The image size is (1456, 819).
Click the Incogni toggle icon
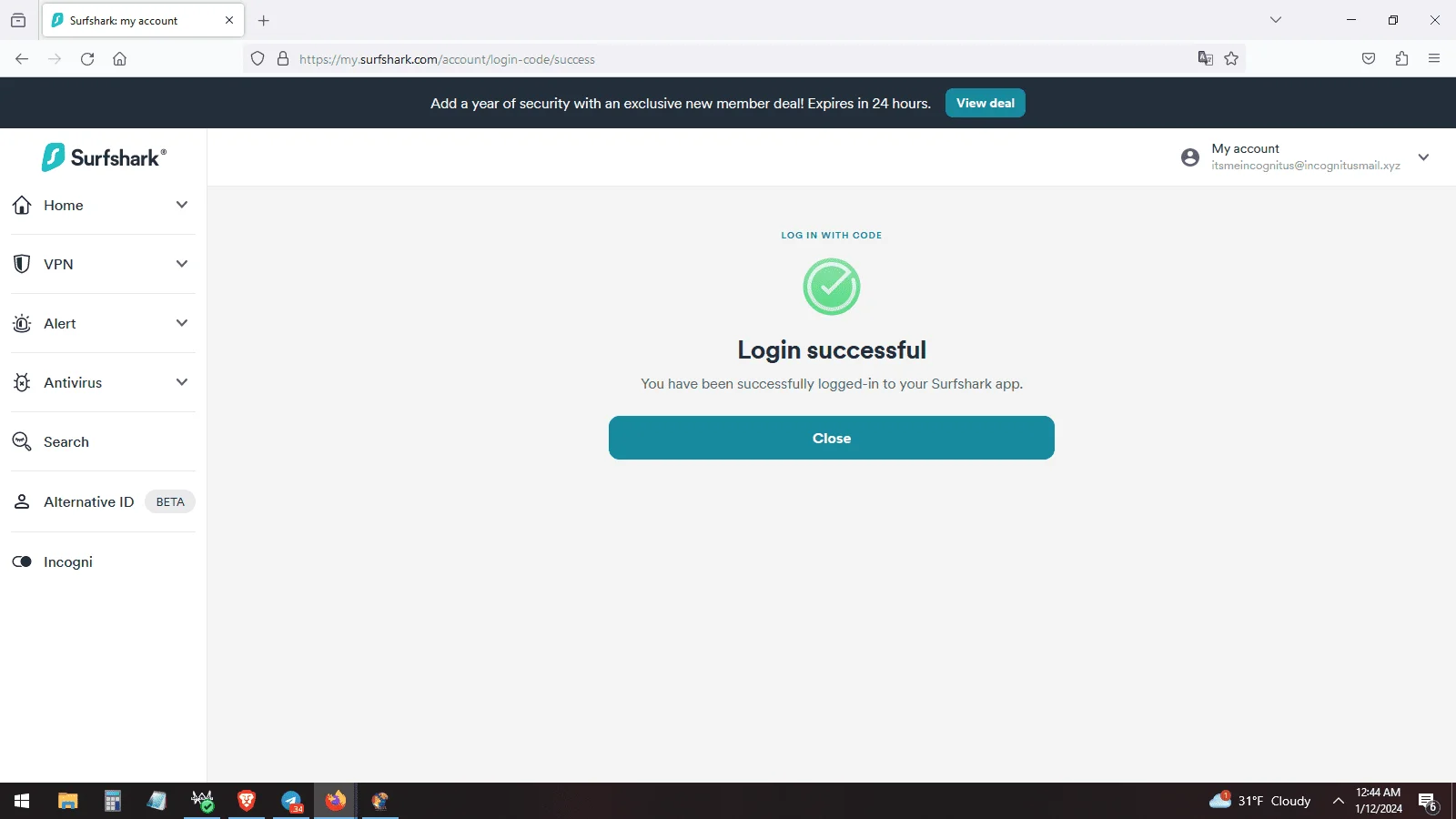coord(22,561)
